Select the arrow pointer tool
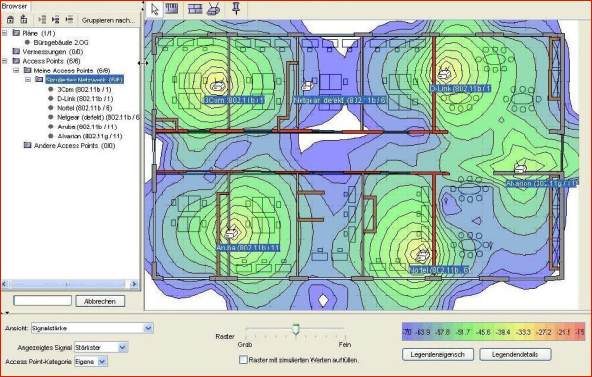Viewport: 592px width, 377px height. (154, 9)
